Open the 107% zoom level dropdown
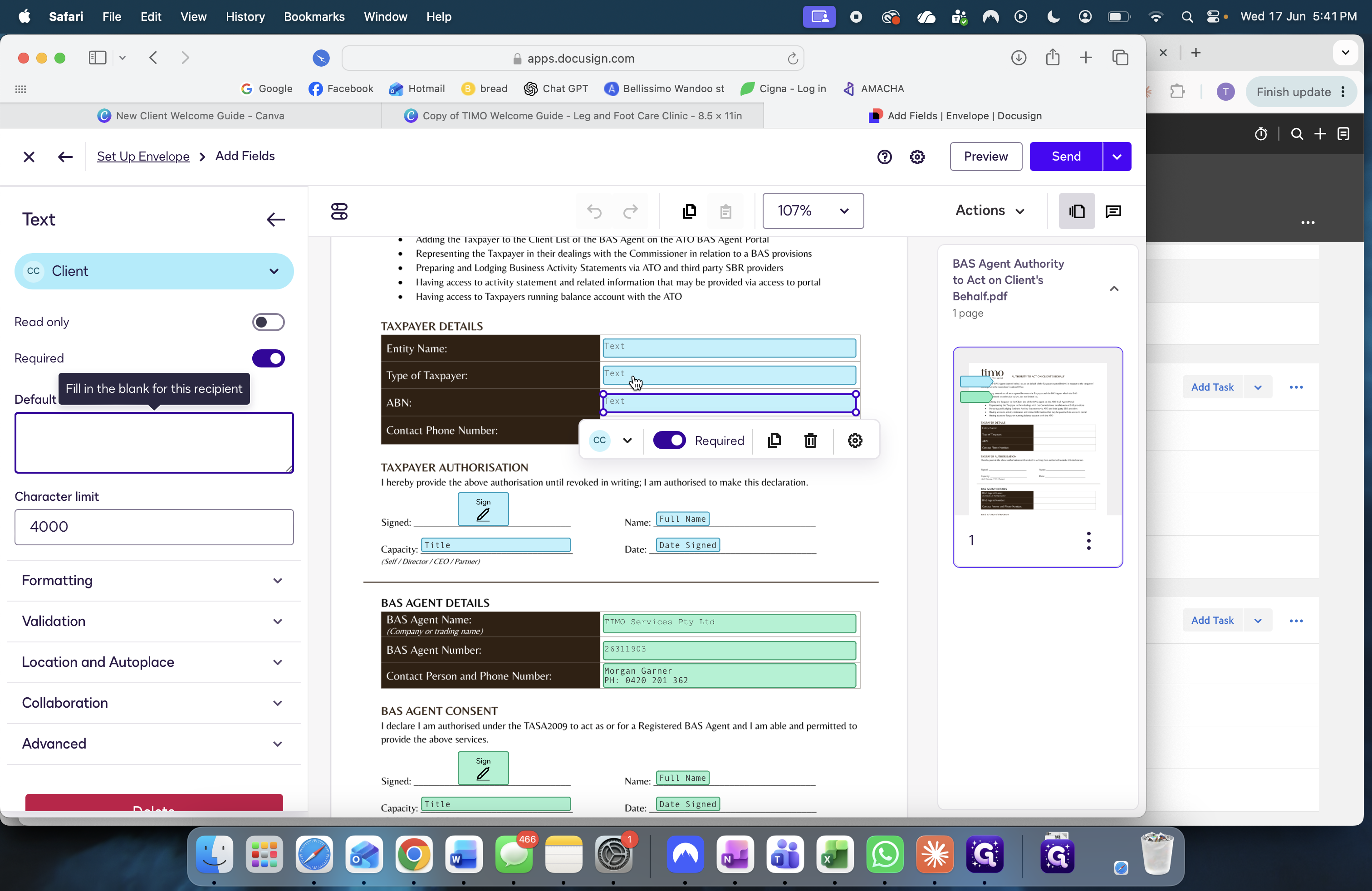Viewport: 1372px width, 891px height. (x=813, y=211)
